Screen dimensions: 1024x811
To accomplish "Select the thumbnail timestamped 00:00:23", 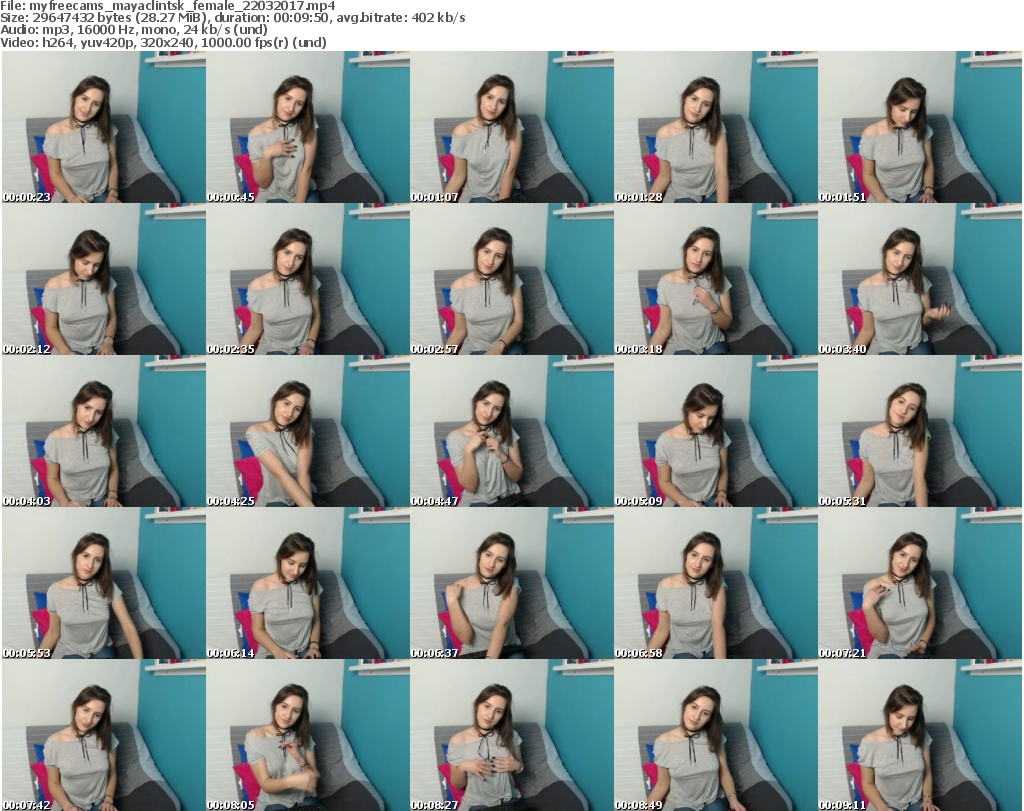I will [x=104, y=127].
